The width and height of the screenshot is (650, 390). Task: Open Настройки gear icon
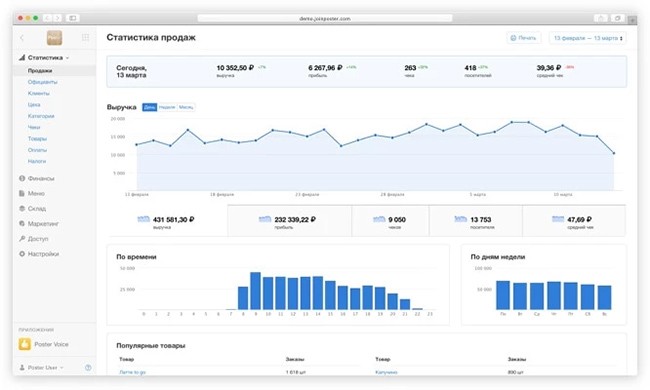point(22,254)
